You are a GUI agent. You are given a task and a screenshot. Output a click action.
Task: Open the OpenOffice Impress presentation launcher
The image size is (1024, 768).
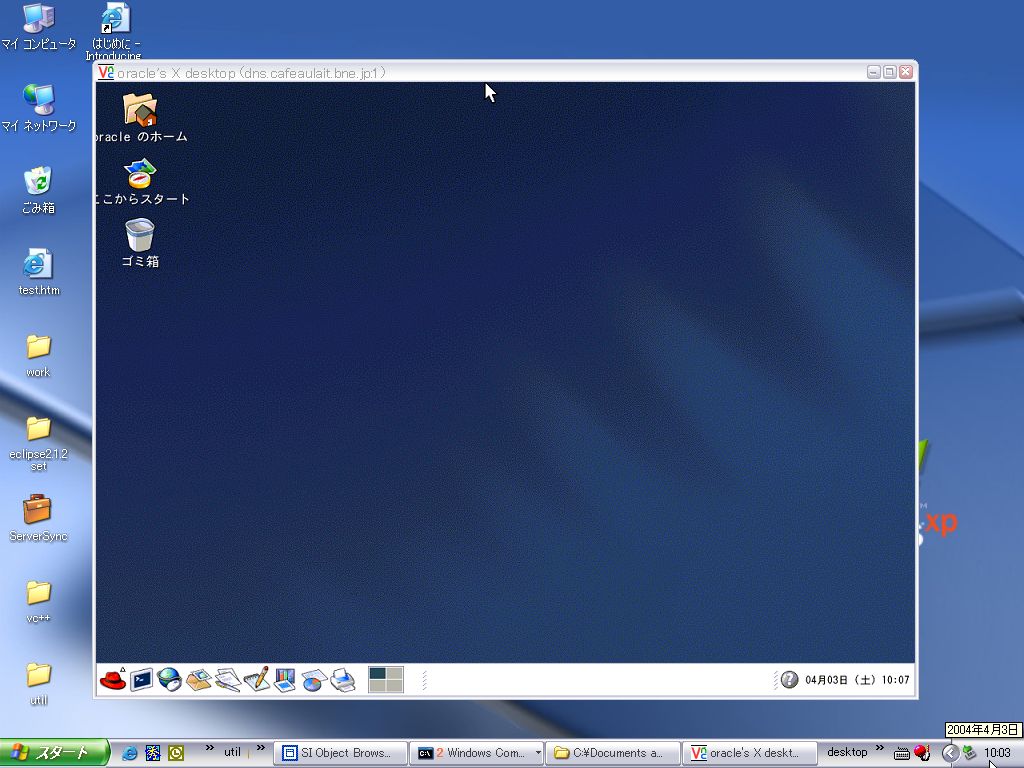(x=285, y=680)
